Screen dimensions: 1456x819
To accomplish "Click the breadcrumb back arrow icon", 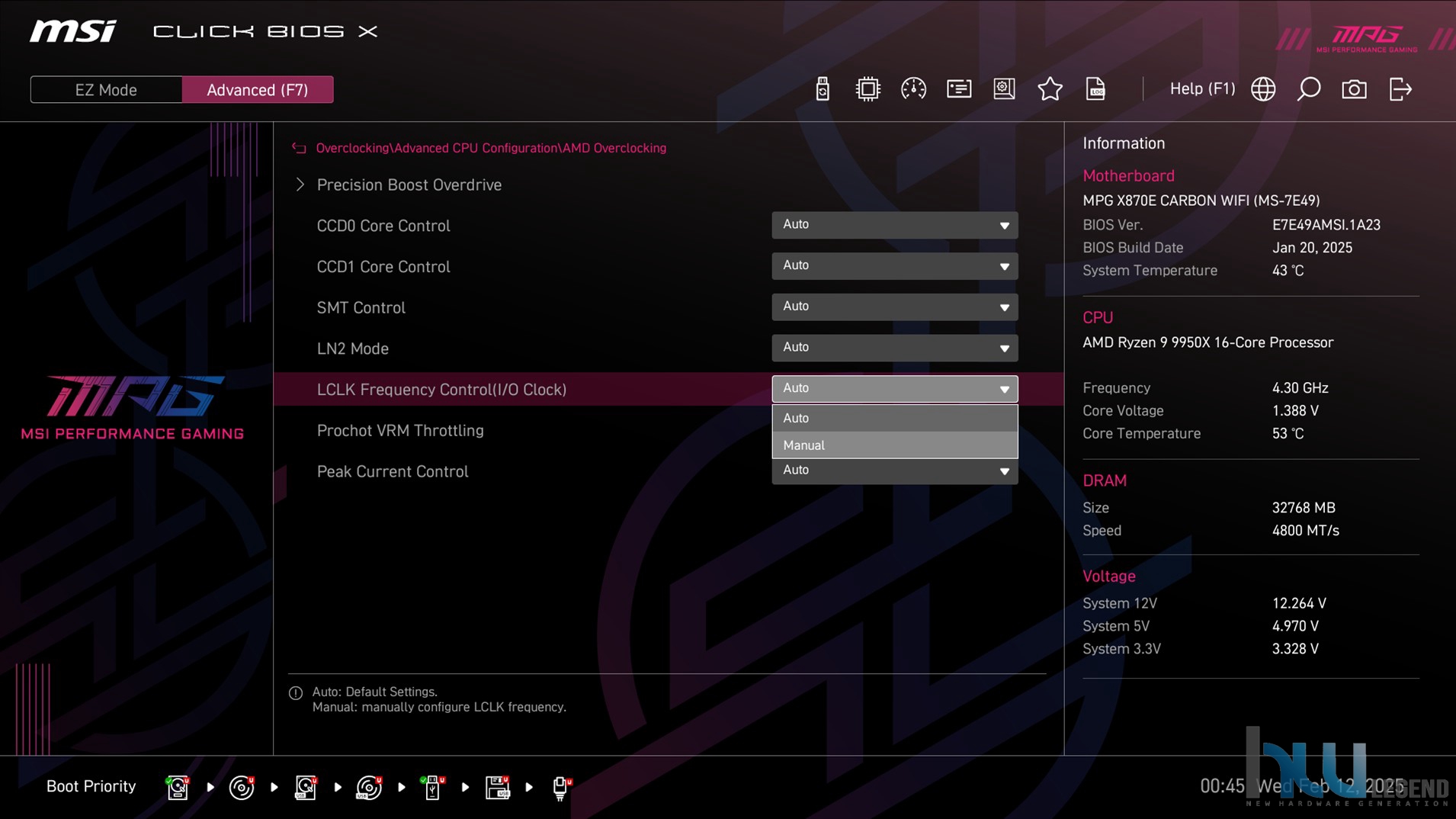I will [x=299, y=148].
